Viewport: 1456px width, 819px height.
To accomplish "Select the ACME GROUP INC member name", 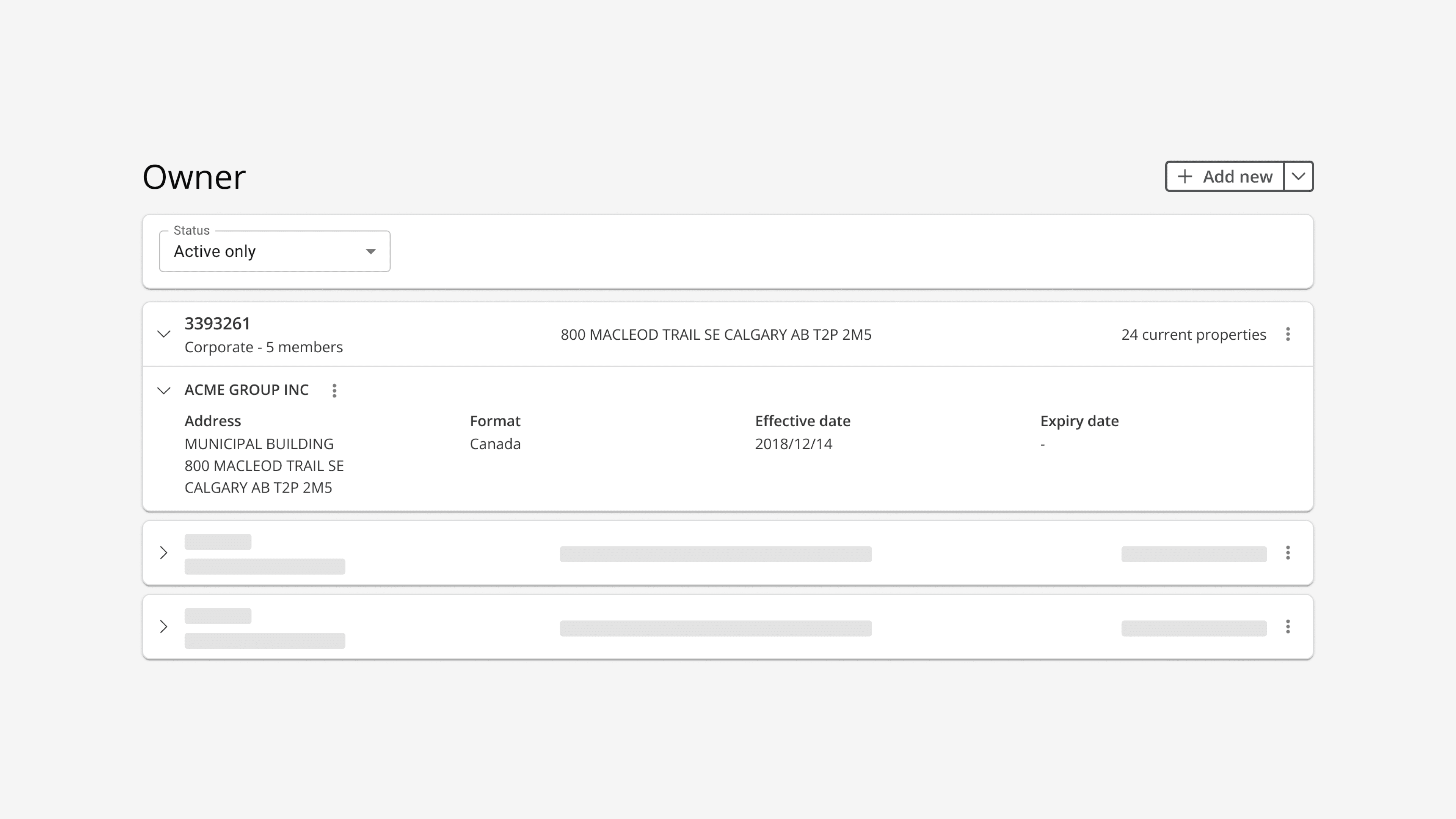I will (246, 390).
